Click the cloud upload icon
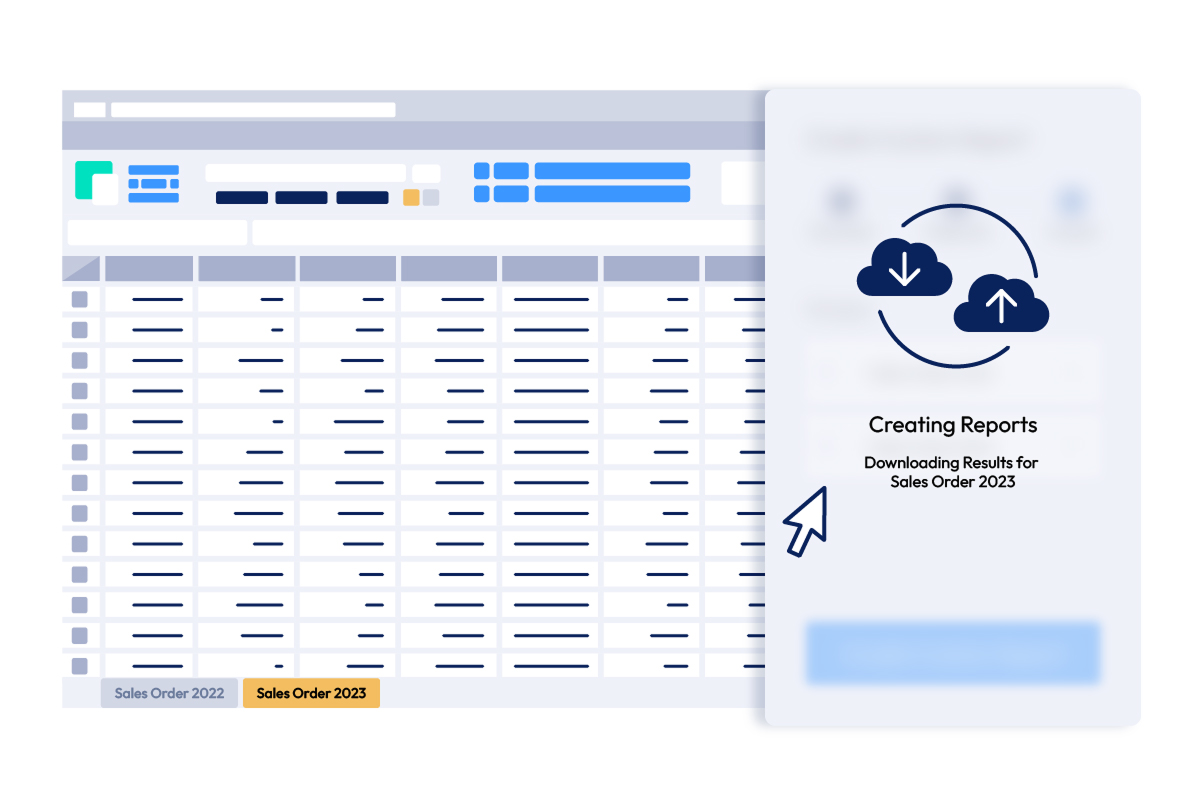Screen dimensions: 1201x801 [x=1001, y=303]
